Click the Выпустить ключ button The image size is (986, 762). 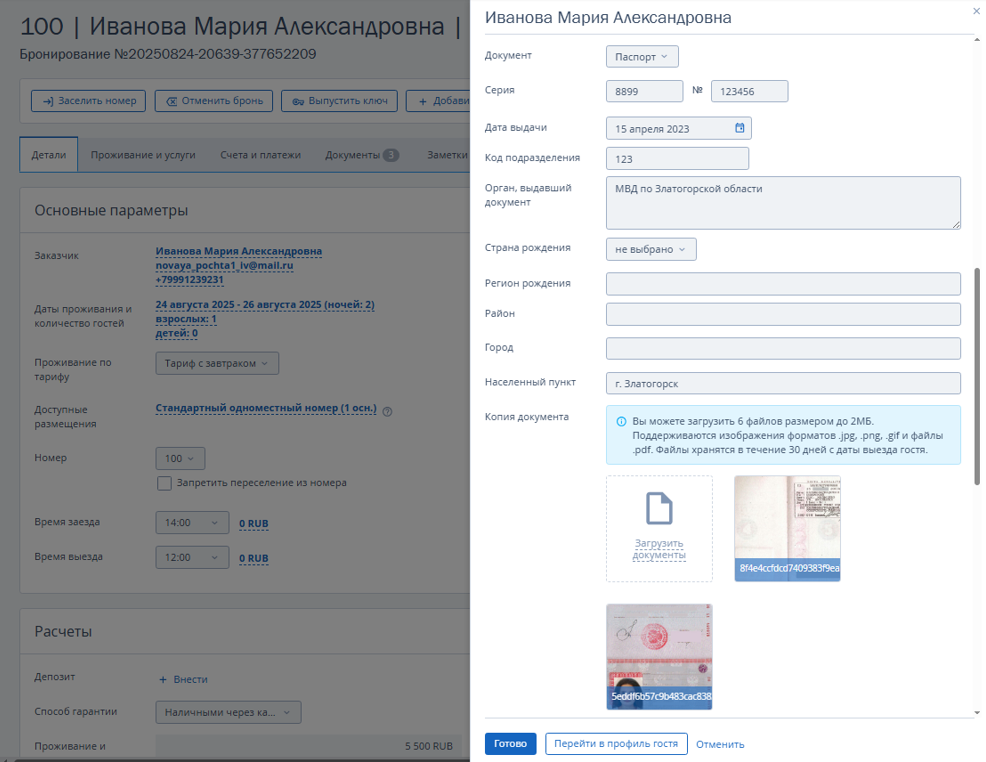click(340, 101)
